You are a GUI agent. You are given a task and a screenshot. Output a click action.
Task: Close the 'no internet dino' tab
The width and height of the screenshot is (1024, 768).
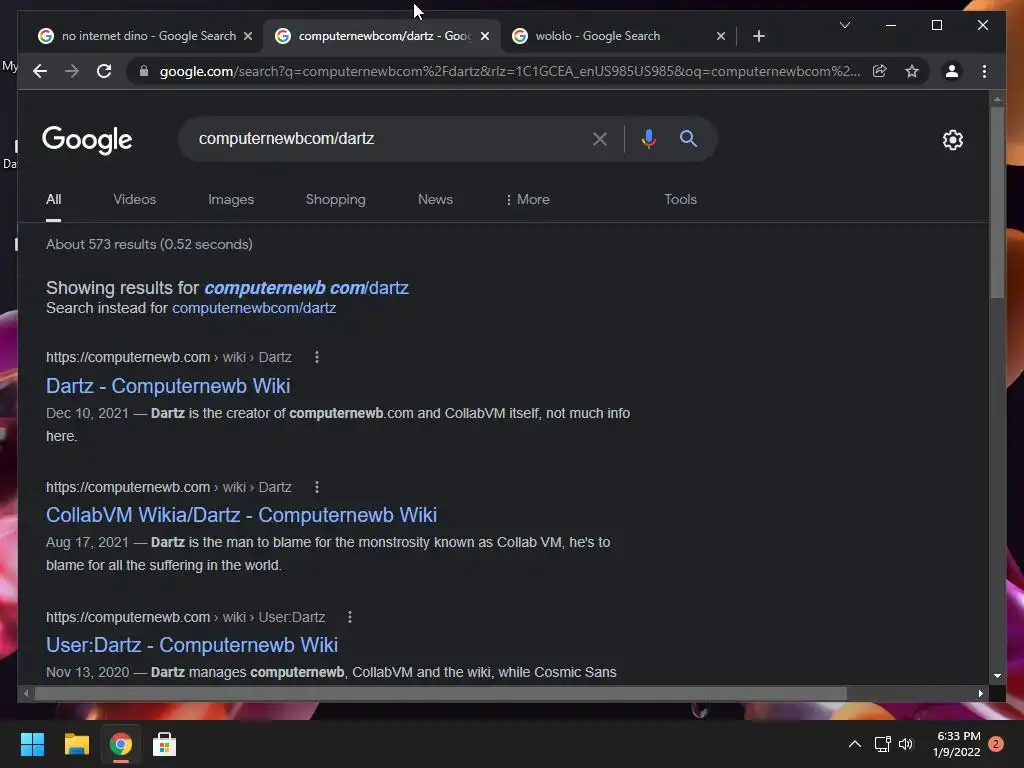point(248,36)
